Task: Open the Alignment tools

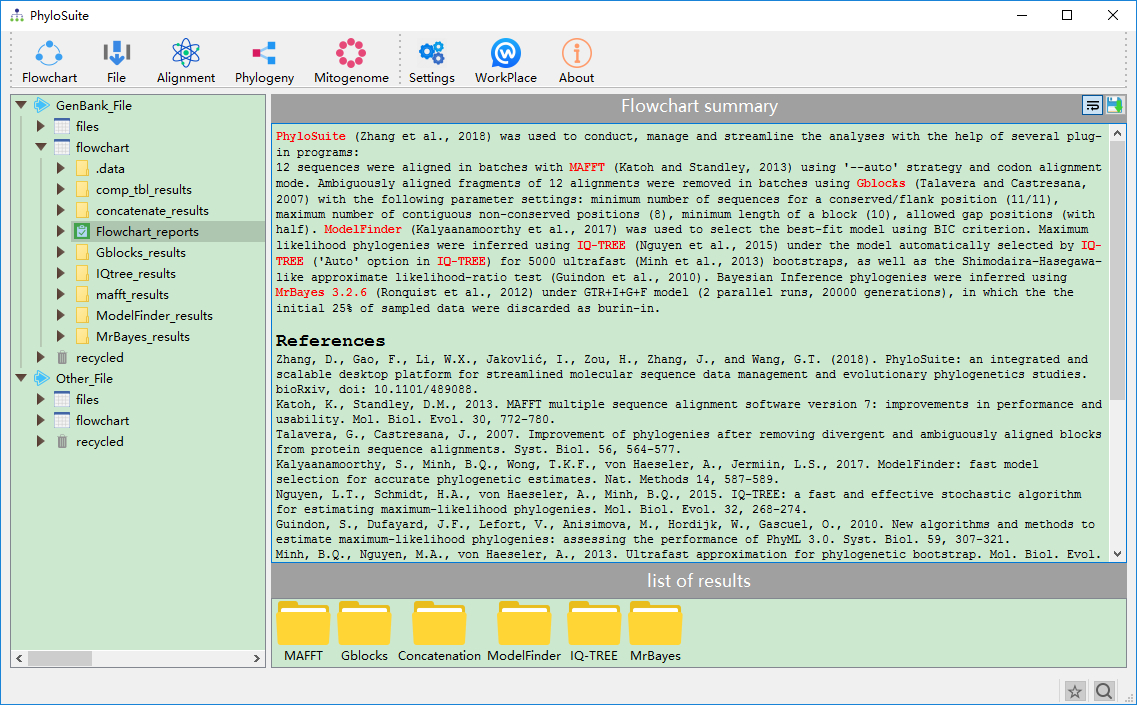Action: point(186,62)
